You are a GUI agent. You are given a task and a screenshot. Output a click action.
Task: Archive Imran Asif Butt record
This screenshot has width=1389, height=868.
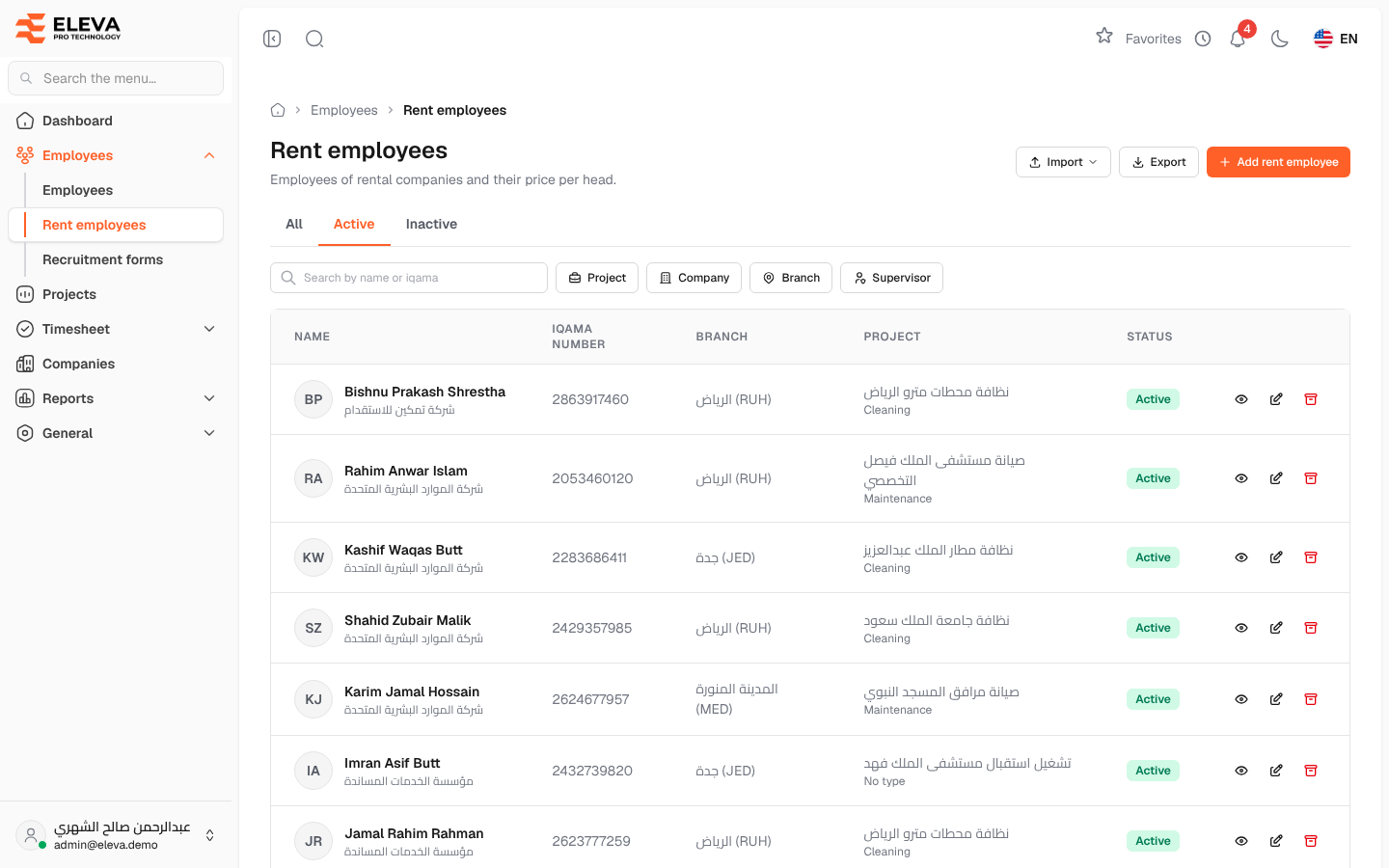[1311, 771]
